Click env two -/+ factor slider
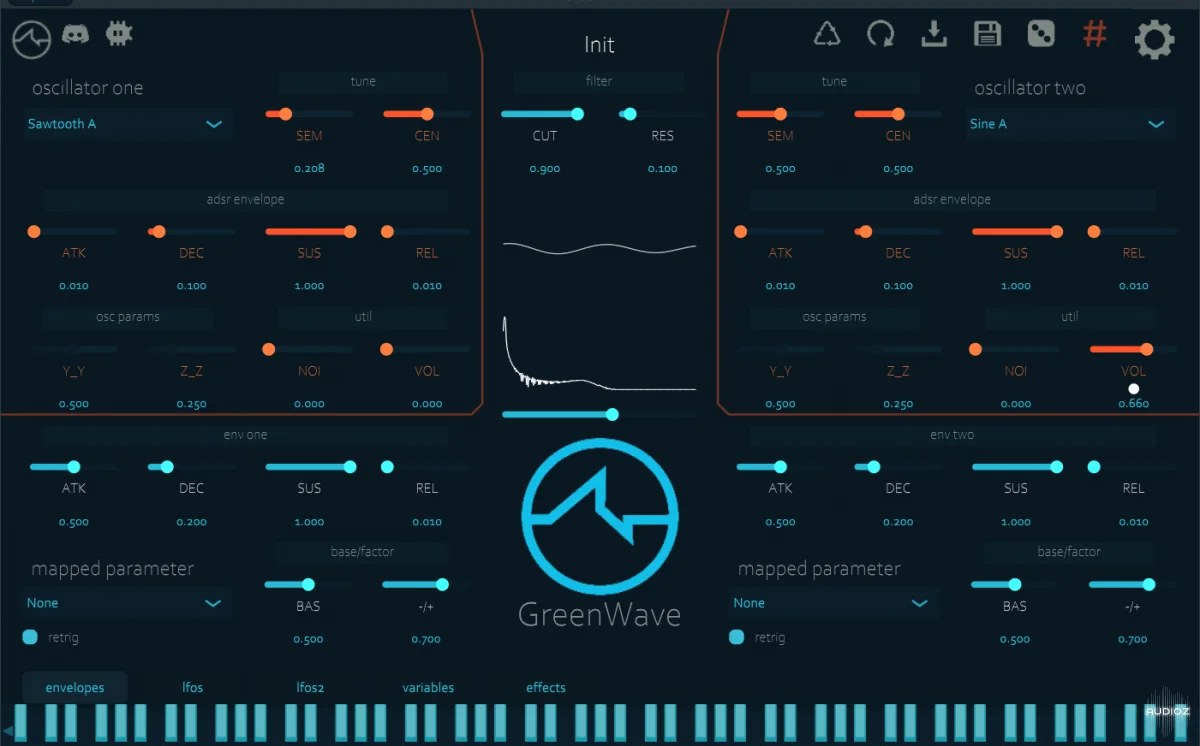Screen dimensions: 1200x746 (1133, 584)
